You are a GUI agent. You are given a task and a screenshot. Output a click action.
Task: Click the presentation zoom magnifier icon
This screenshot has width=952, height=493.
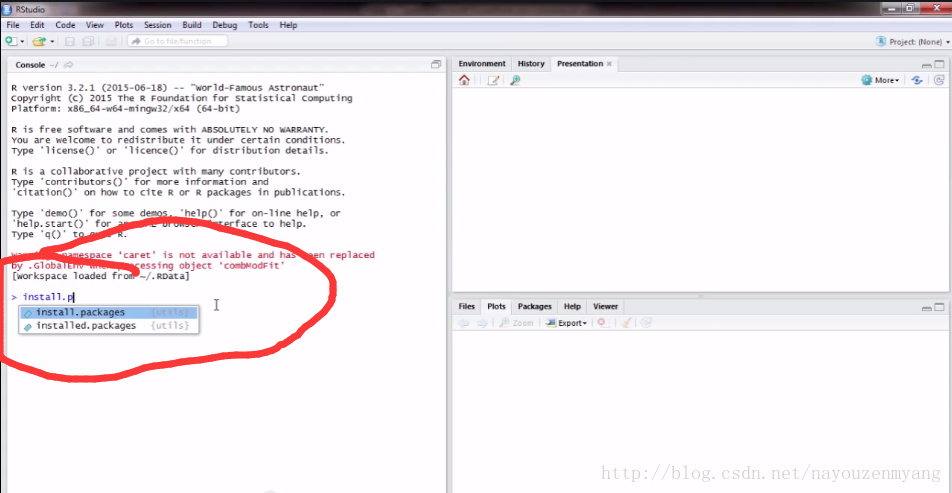[x=515, y=80]
